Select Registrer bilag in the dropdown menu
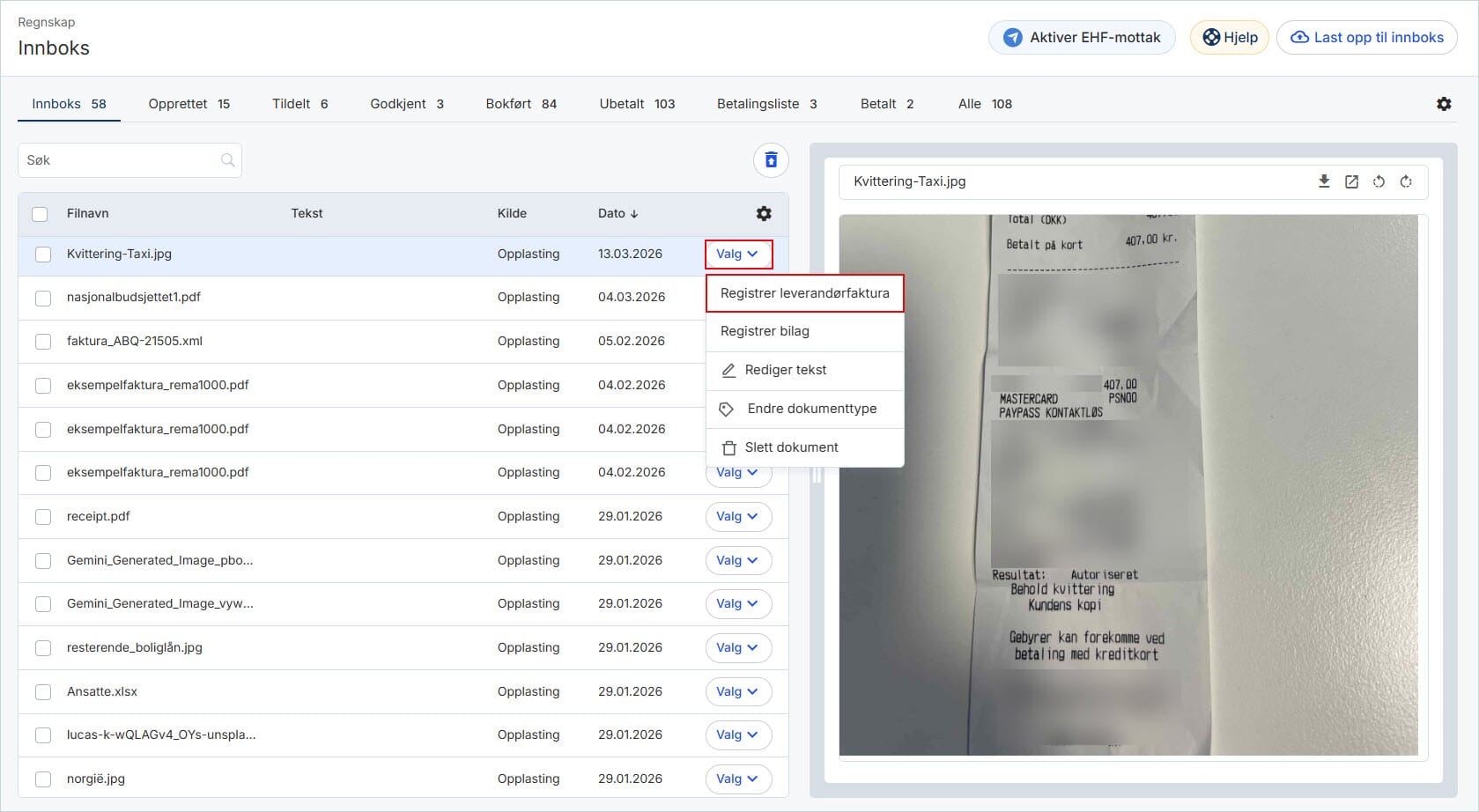 (805, 331)
